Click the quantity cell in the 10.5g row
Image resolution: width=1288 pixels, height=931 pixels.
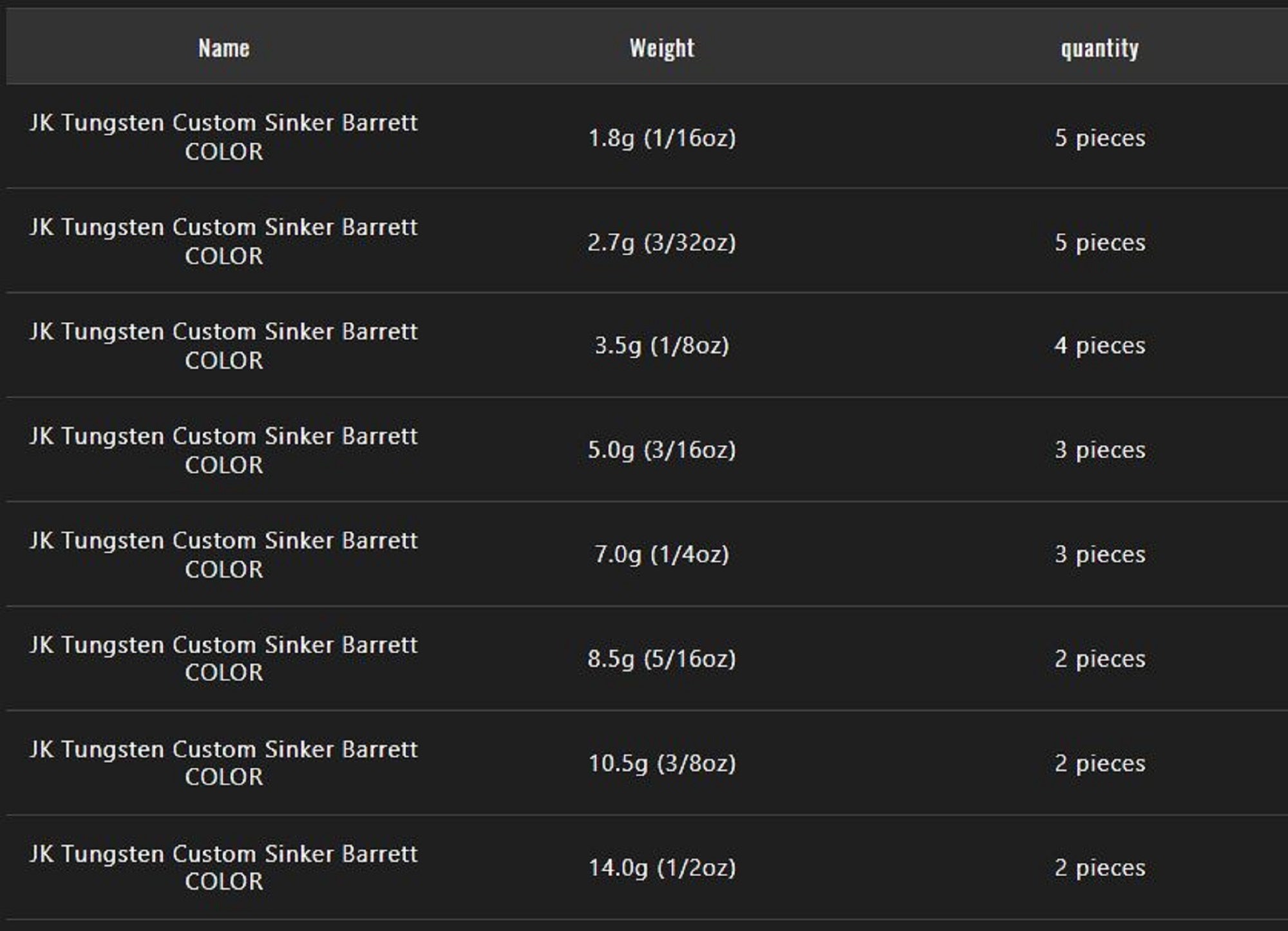click(x=1100, y=763)
